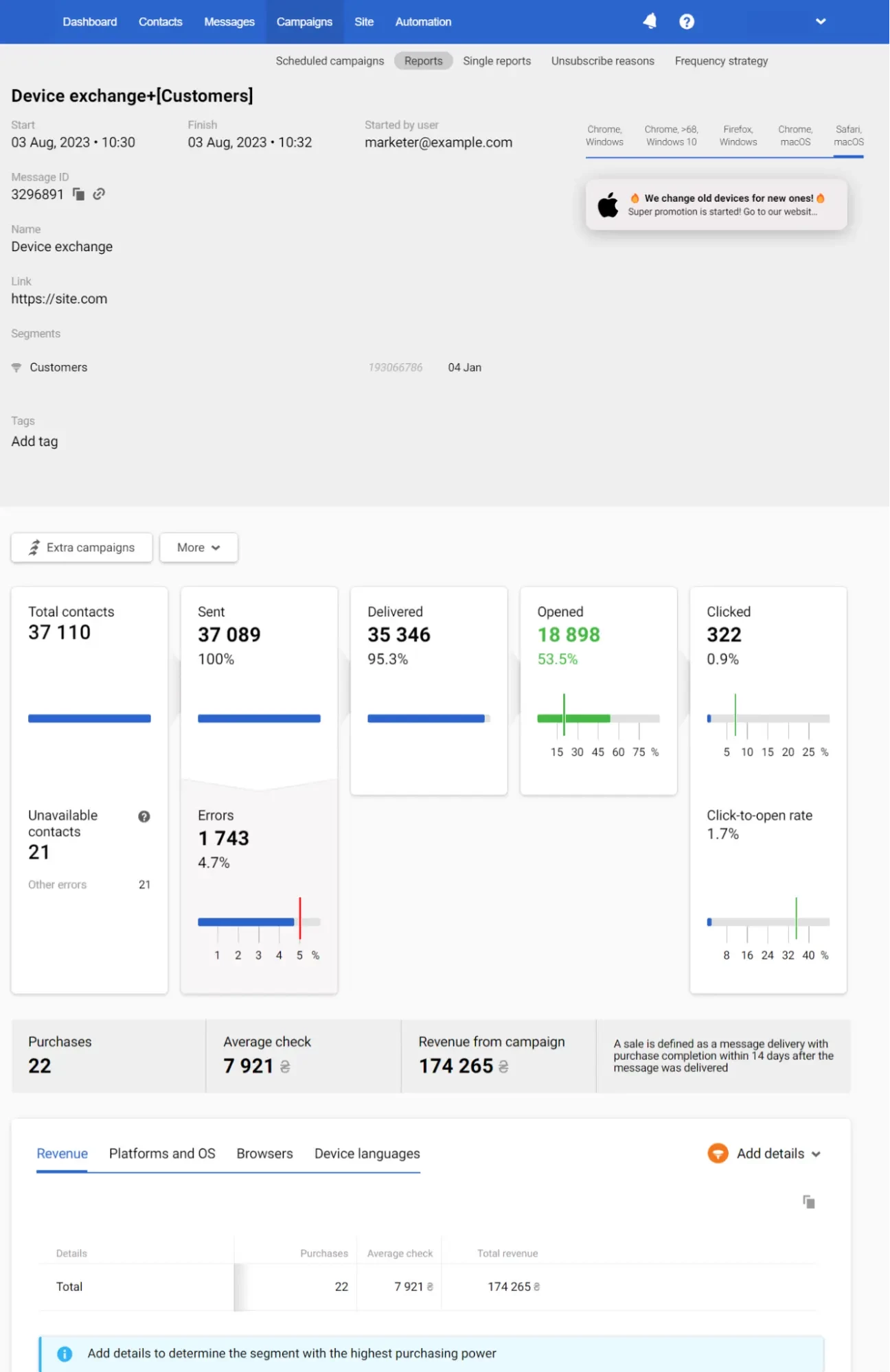Click the push notification preview card
The image size is (890, 1372).
tap(716, 205)
